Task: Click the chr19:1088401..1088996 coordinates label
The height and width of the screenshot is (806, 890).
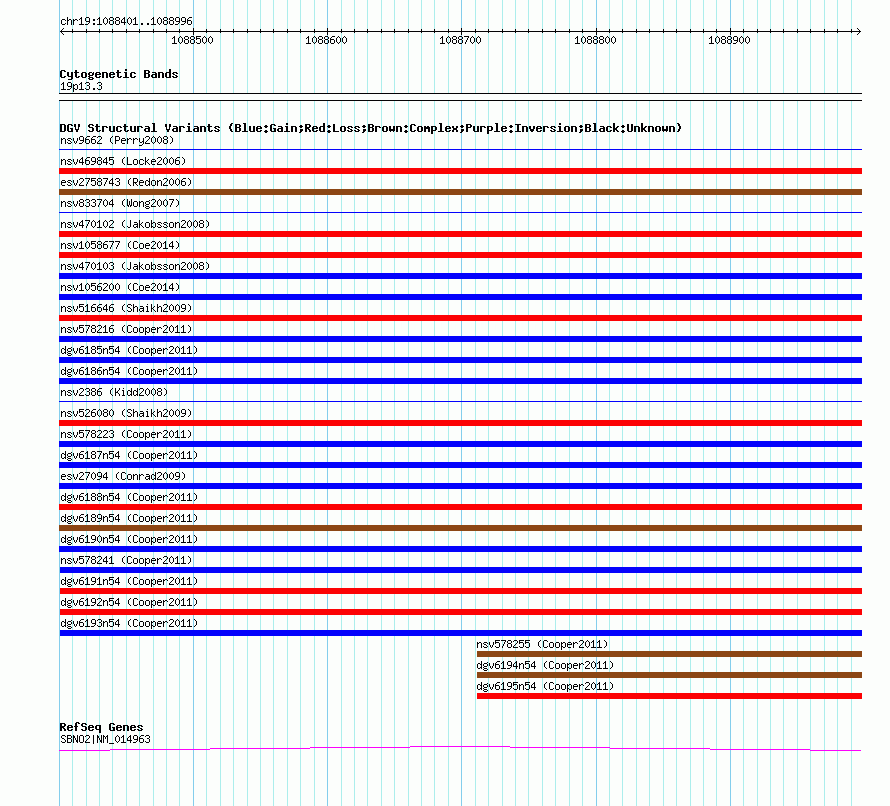Action: click(126, 21)
